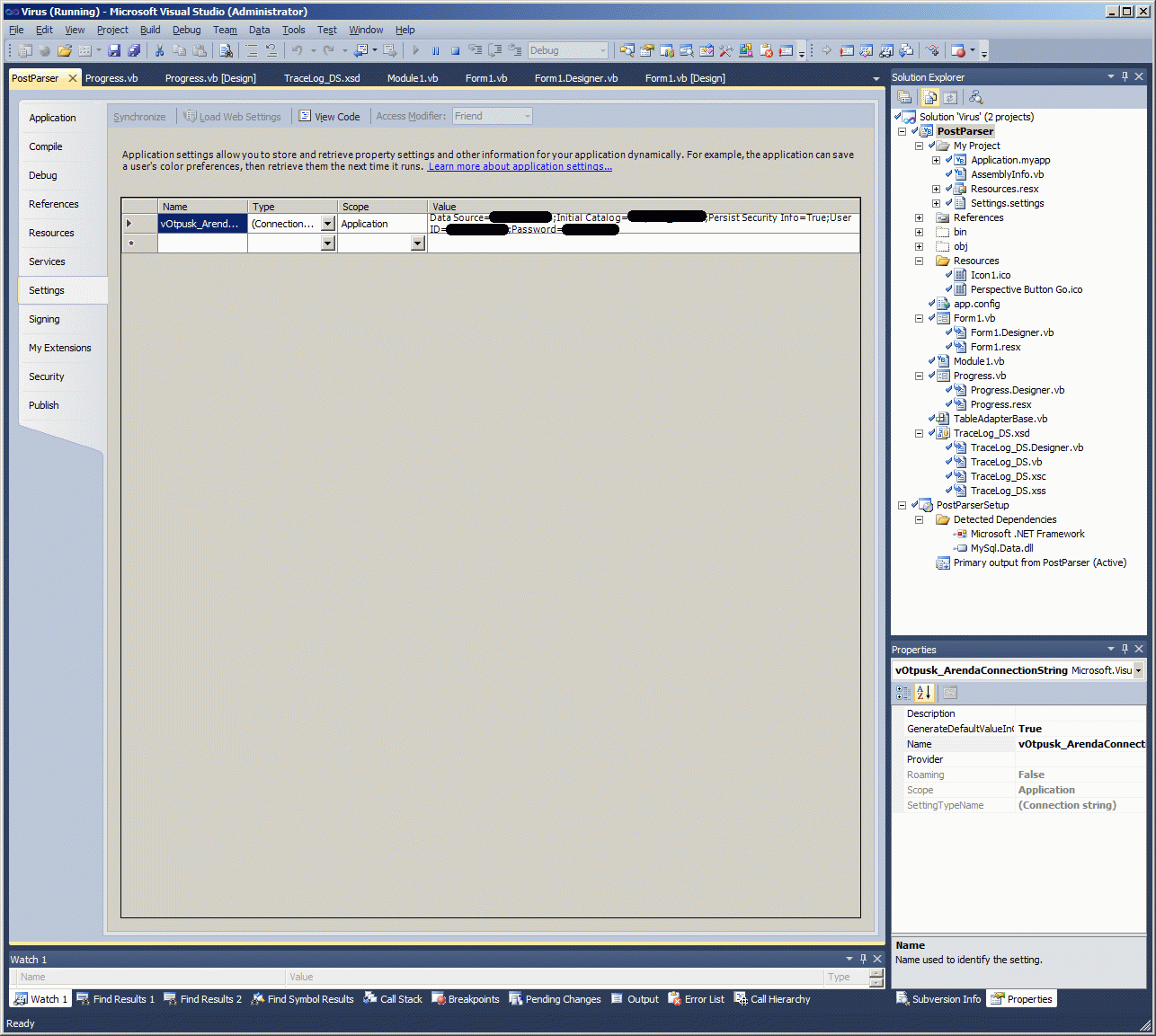The width and height of the screenshot is (1156, 1036).
Task: Collapse the PostParserSetup project node
Action: point(902,505)
